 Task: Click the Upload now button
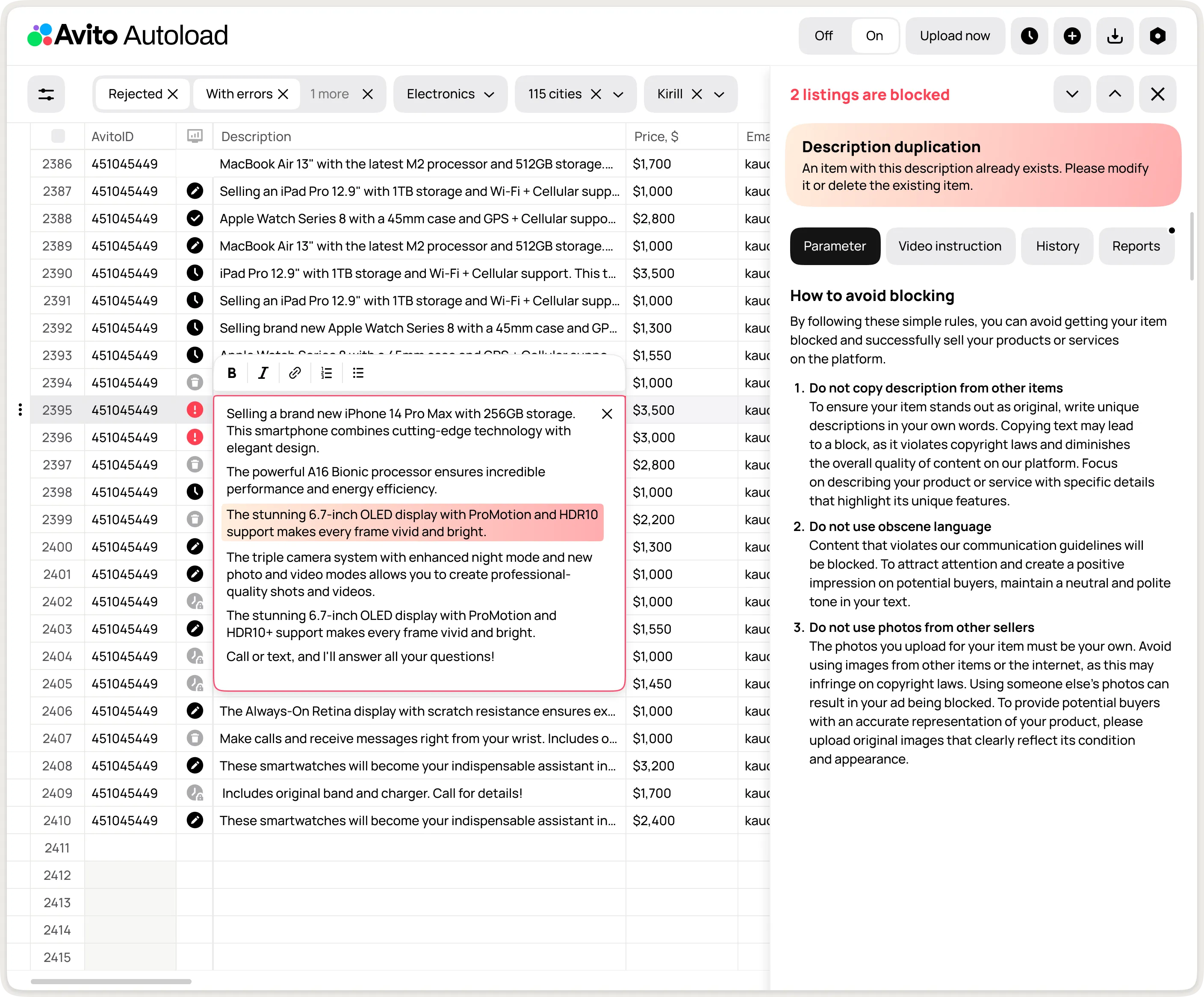click(x=955, y=35)
